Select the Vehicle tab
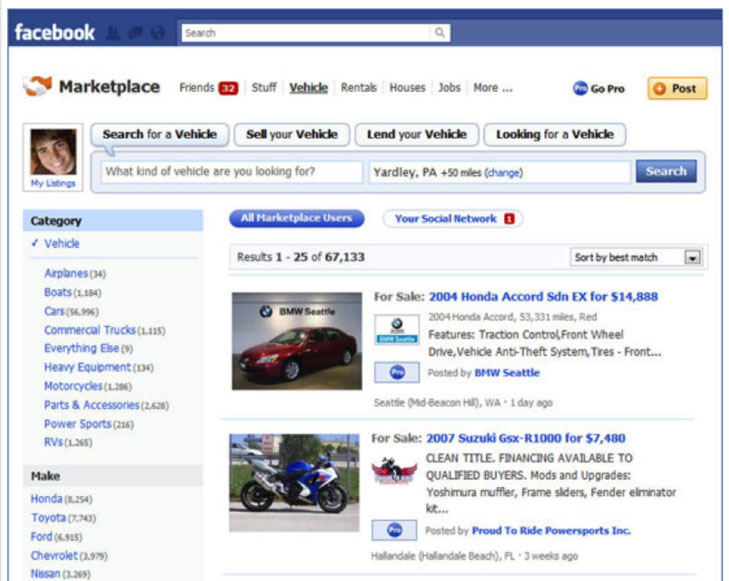729x581 pixels. 308,87
